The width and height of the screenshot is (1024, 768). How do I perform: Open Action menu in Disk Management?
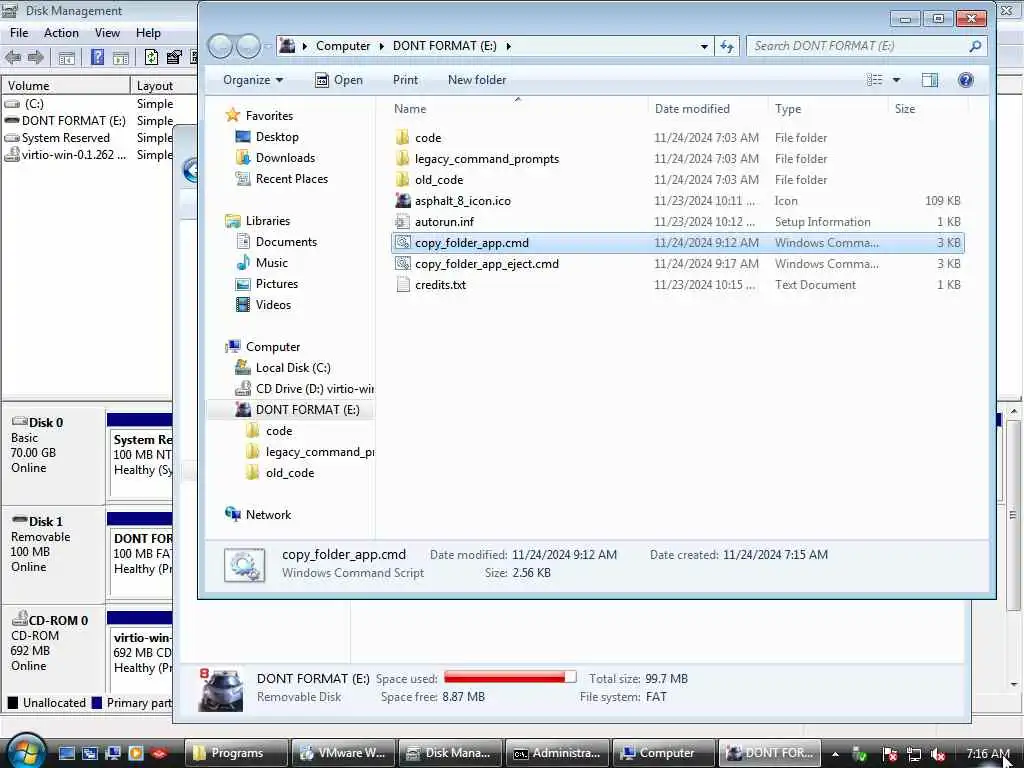(x=61, y=33)
